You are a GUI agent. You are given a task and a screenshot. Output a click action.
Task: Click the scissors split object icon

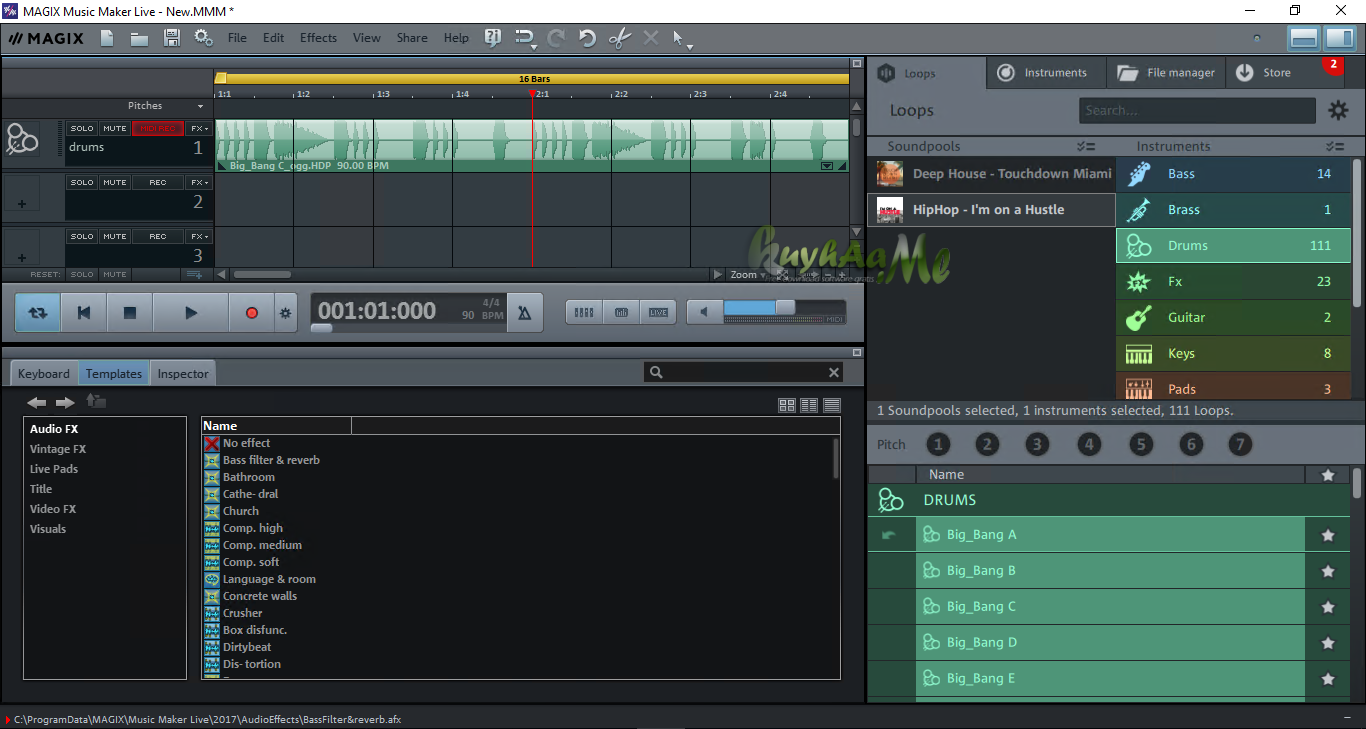620,38
